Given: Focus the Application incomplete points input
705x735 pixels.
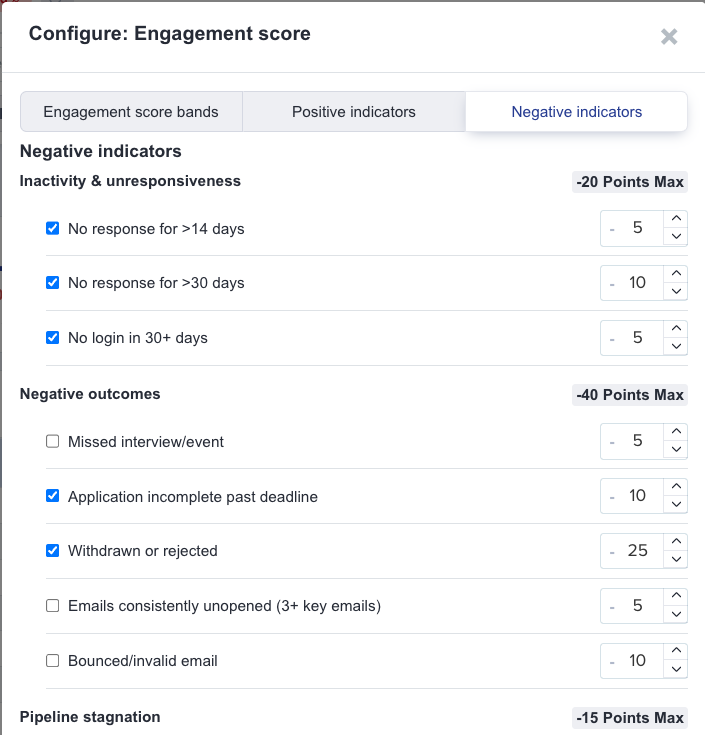Looking at the screenshot, I should [636, 496].
